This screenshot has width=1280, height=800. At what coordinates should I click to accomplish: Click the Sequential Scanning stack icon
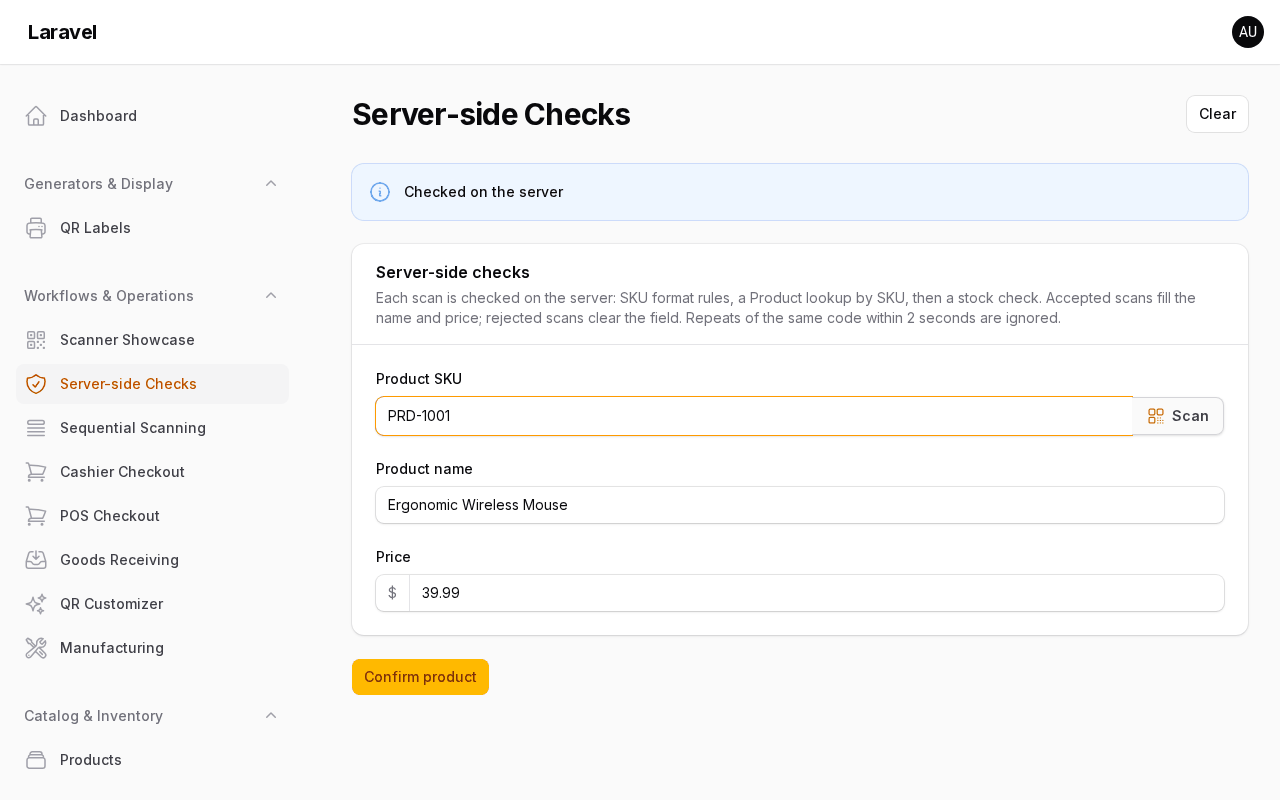(36, 428)
